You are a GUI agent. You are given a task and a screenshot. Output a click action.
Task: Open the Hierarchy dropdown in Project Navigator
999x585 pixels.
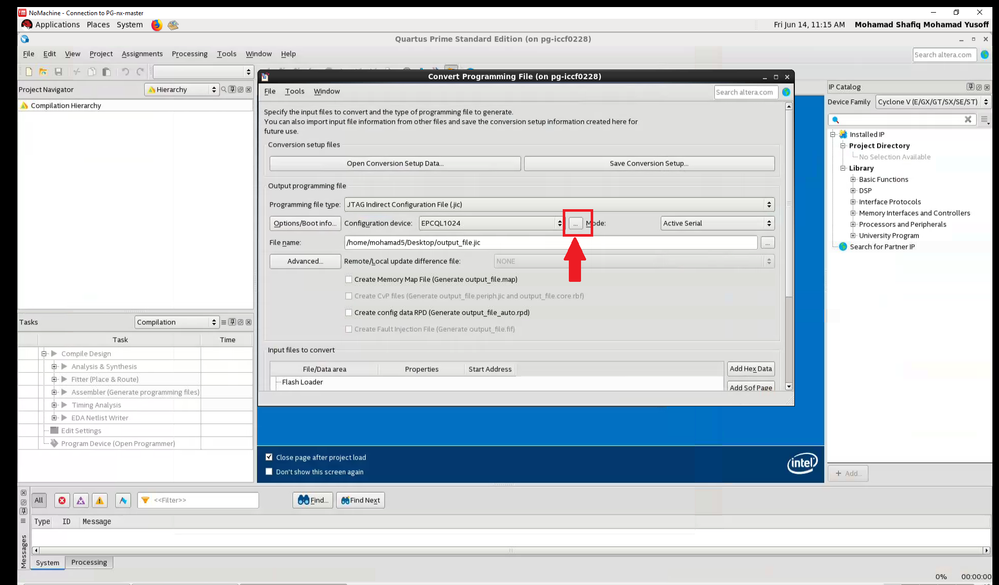(x=182, y=90)
